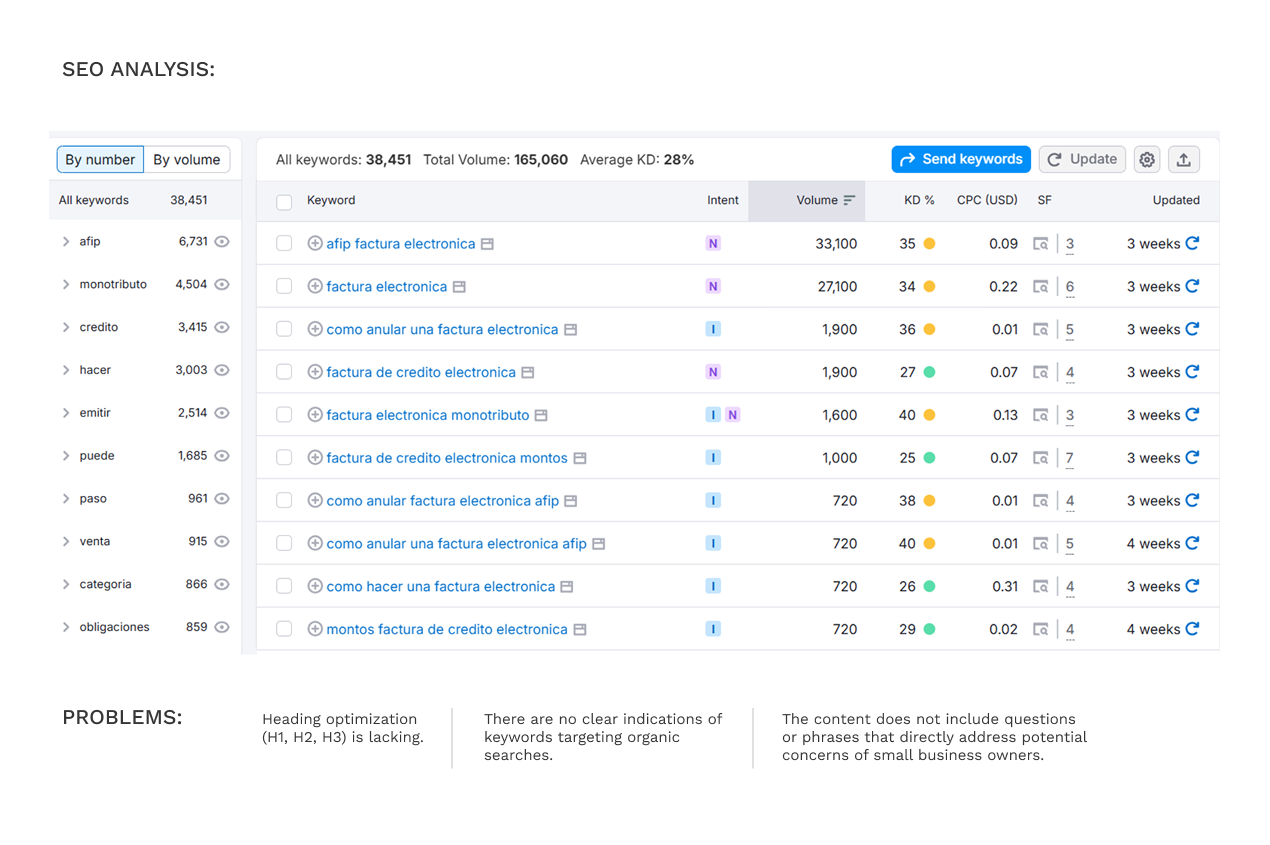
Task: View SERP features for 'como anular factura electronica afip'
Action: 1041,501
